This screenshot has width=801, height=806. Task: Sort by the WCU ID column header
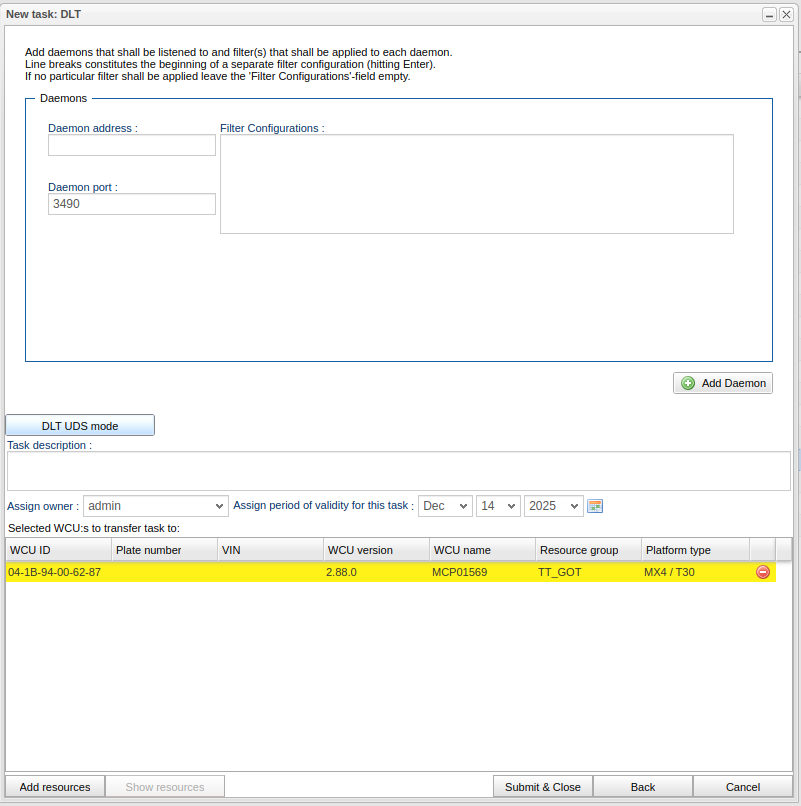(x=58, y=550)
